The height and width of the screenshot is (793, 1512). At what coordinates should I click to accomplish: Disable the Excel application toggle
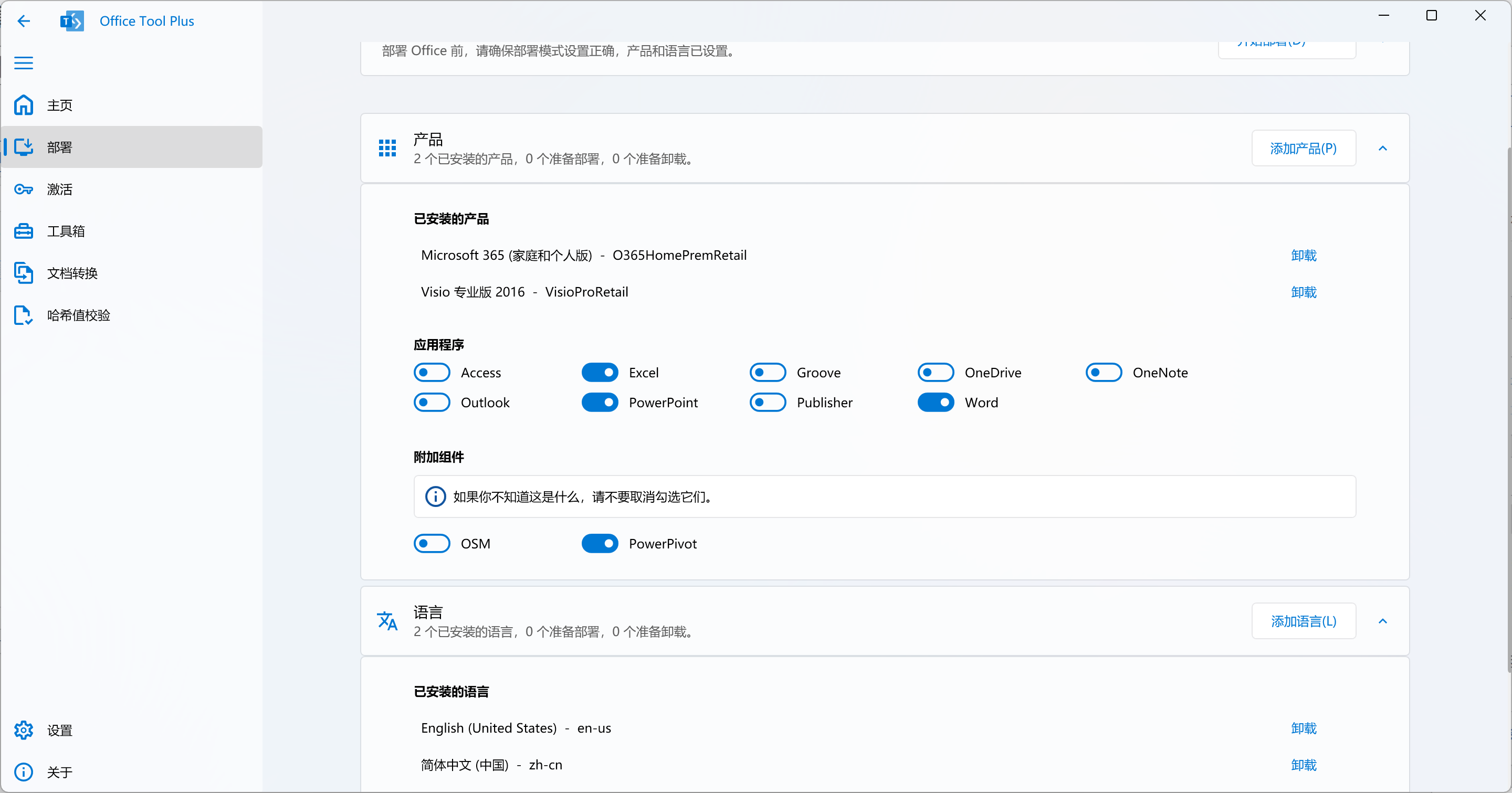pyautogui.click(x=599, y=373)
